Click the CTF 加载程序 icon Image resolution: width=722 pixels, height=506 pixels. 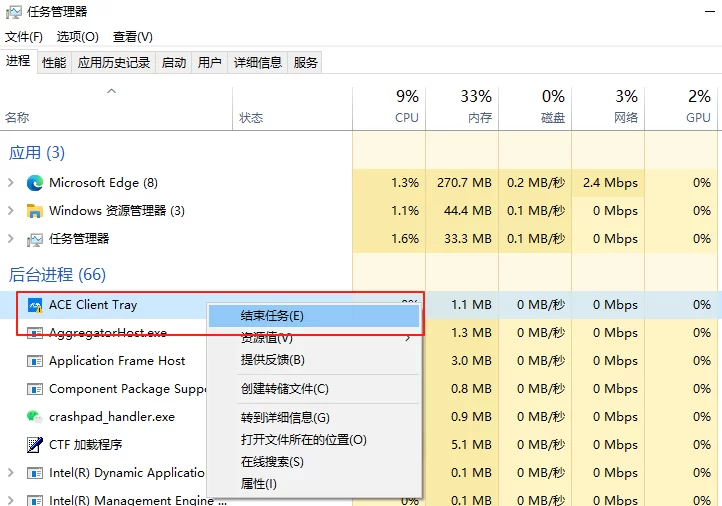coord(35,445)
